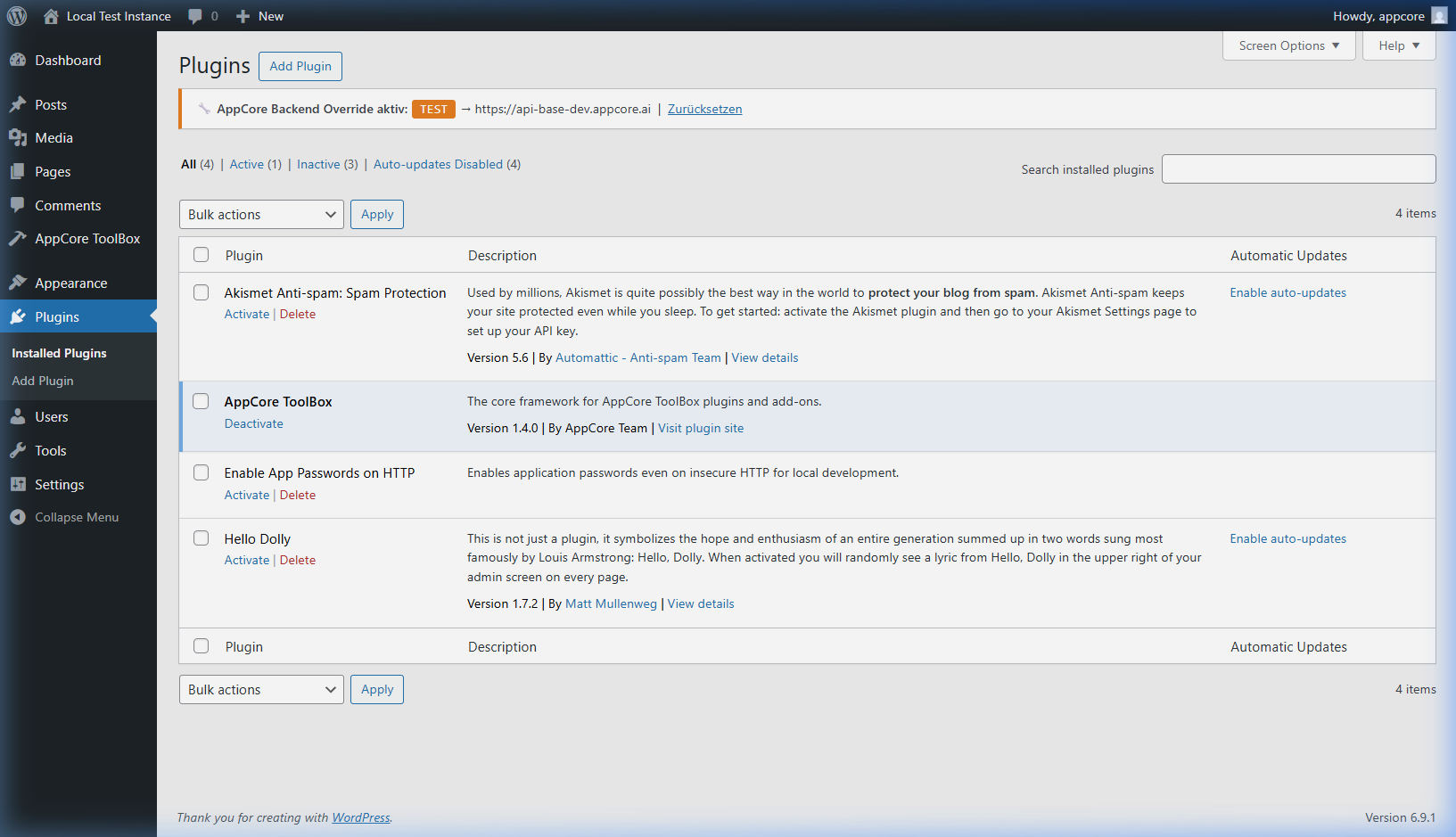The width and height of the screenshot is (1456, 837).
Task: Check the select-all plugins checkbox
Action: coord(201,254)
